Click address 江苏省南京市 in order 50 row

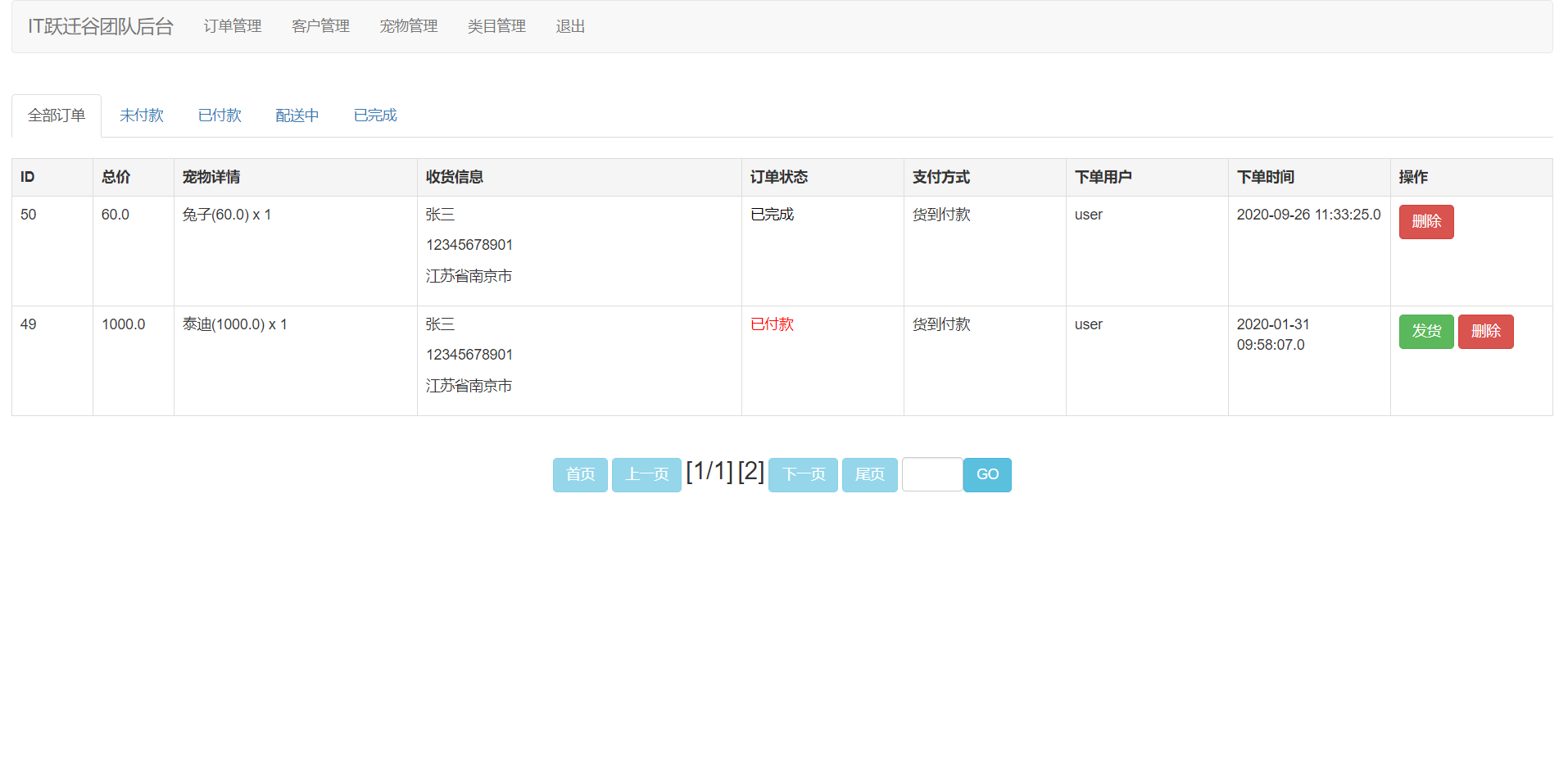[469, 276]
